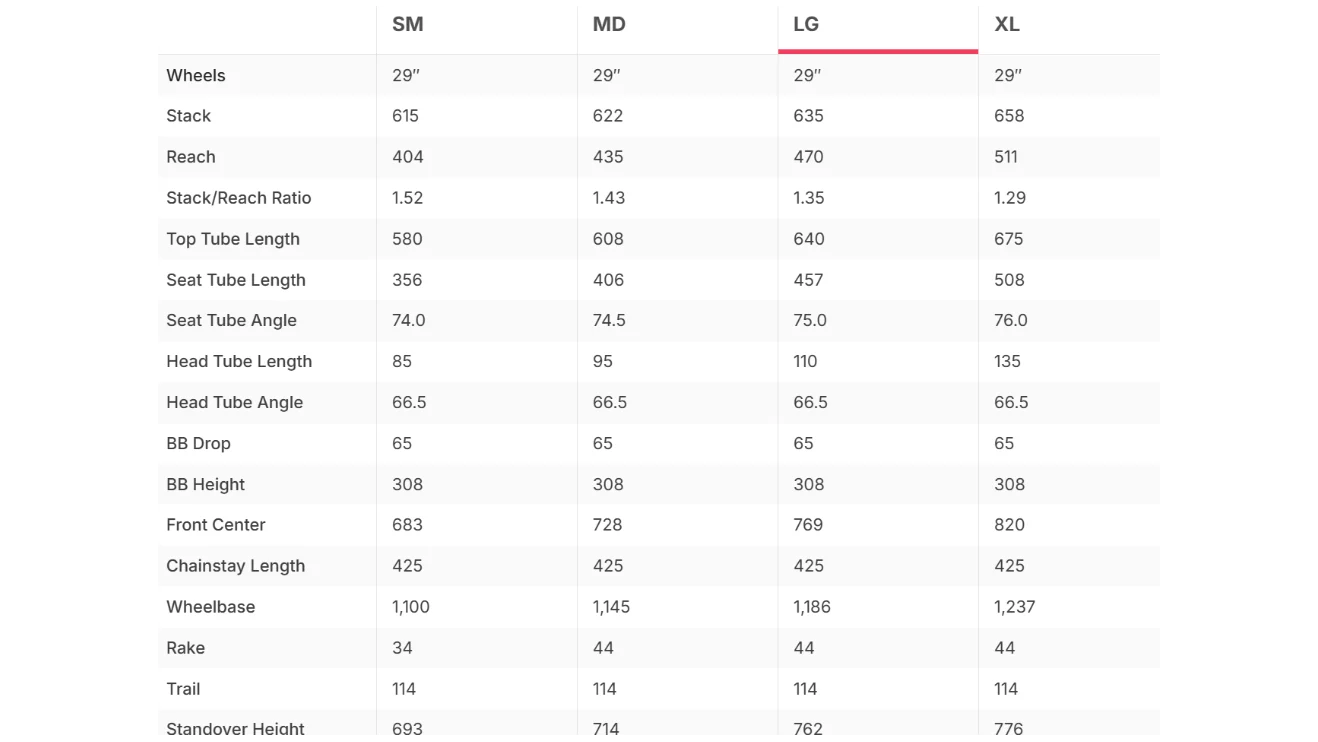Click the Stack/Reach Ratio row label
1318x742 pixels.
tap(239, 198)
